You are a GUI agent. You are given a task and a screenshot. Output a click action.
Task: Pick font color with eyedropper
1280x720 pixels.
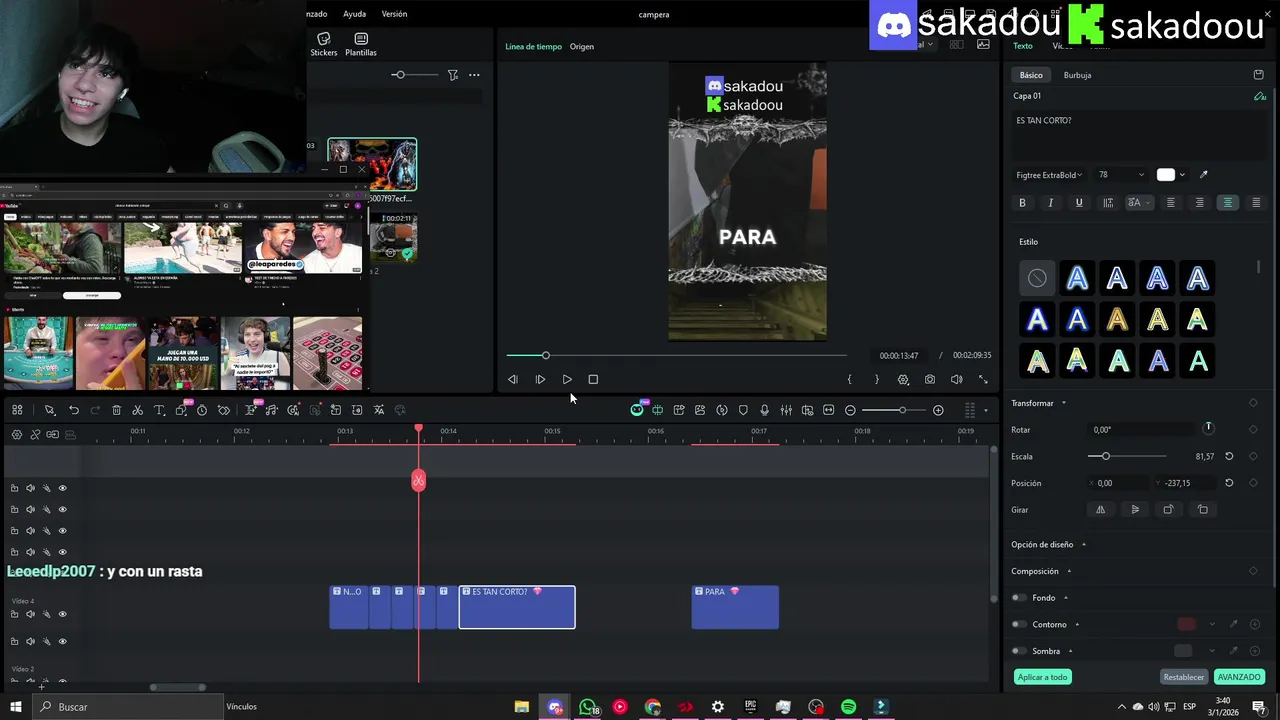[x=1203, y=175]
